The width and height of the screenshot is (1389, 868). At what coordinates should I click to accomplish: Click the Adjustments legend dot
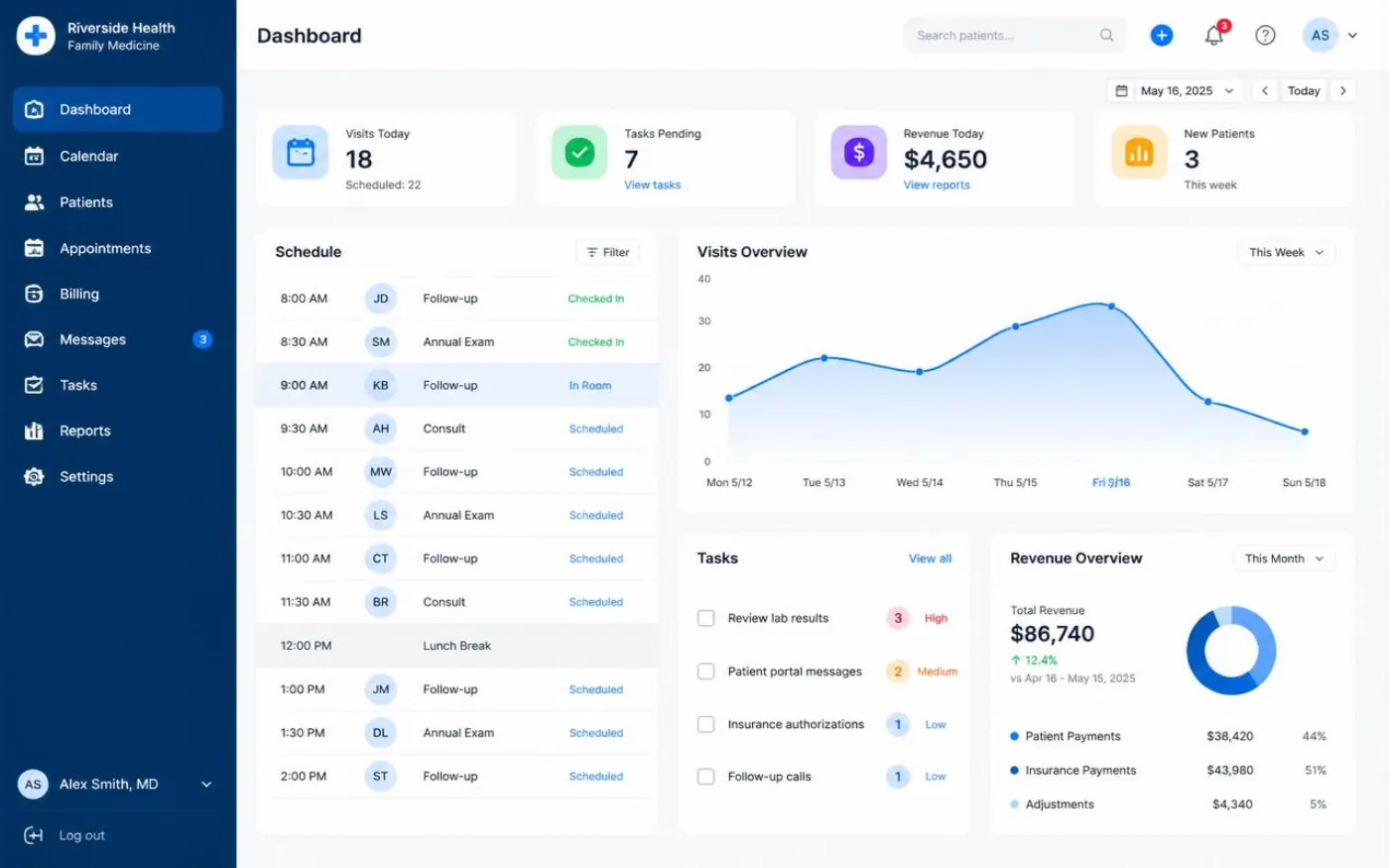tap(1014, 805)
